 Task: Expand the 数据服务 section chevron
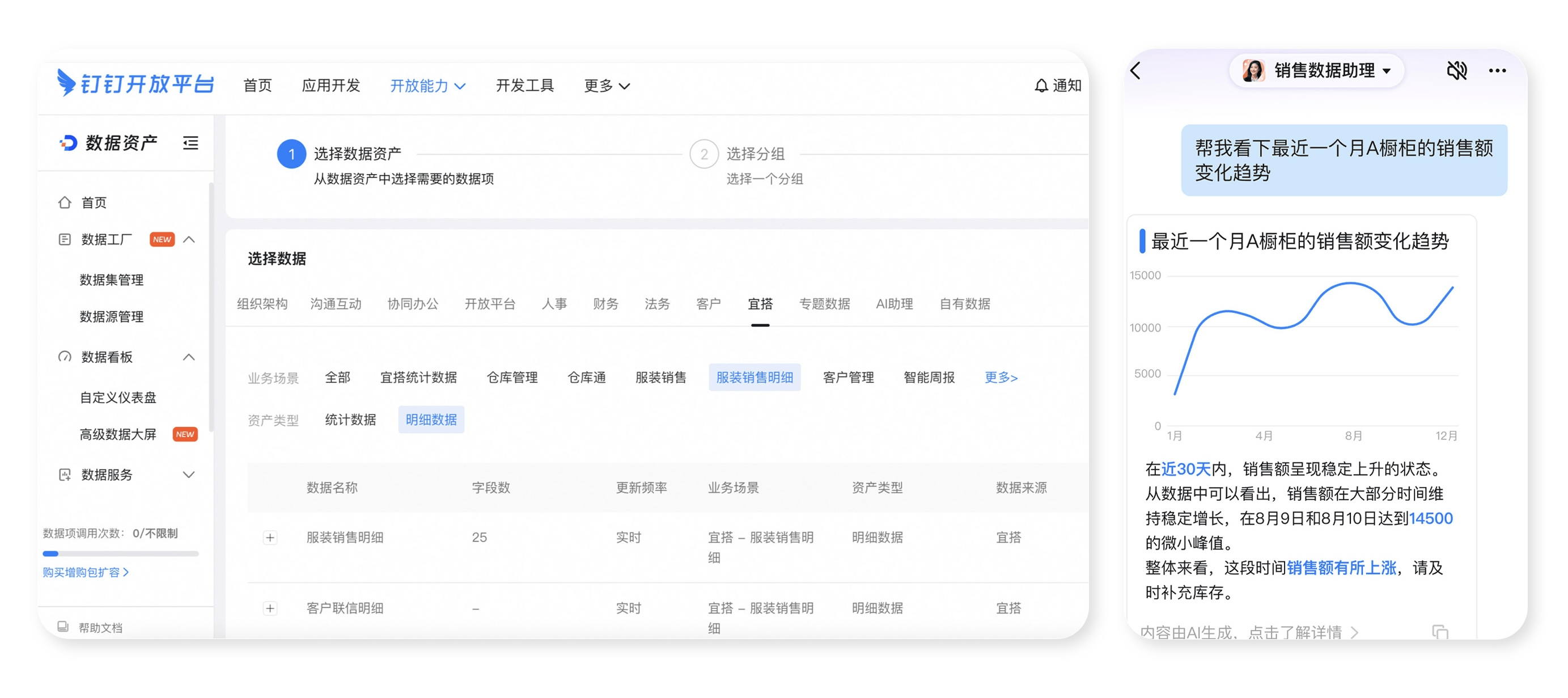pos(189,475)
